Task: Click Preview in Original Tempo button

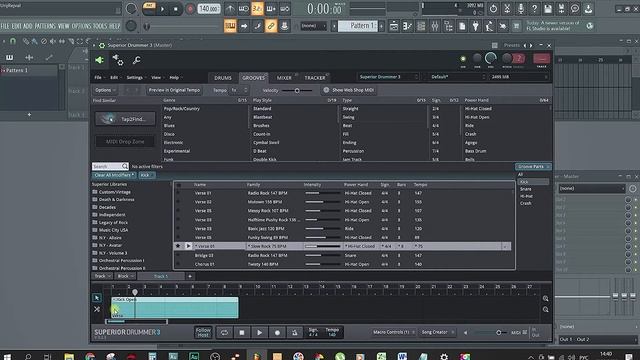Action: (174, 90)
